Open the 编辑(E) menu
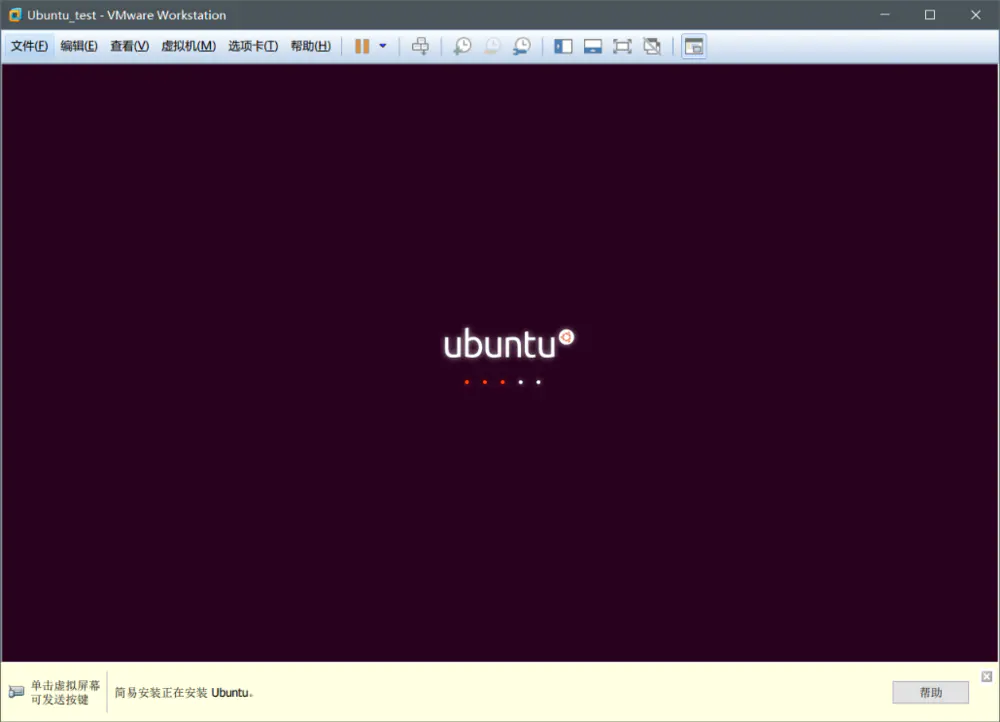This screenshot has height=722, width=1000. pyautogui.click(x=79, y=46)
